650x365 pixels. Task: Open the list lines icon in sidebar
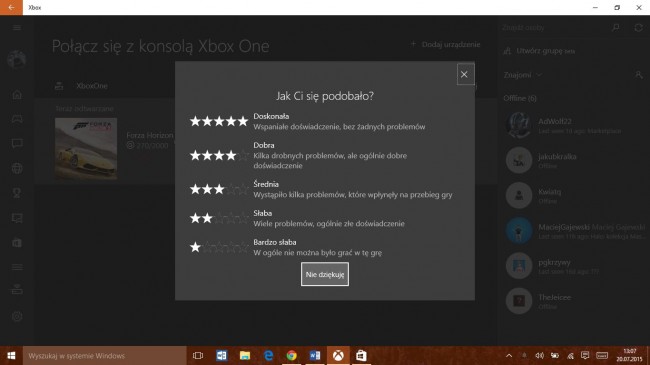coord(17,267)
